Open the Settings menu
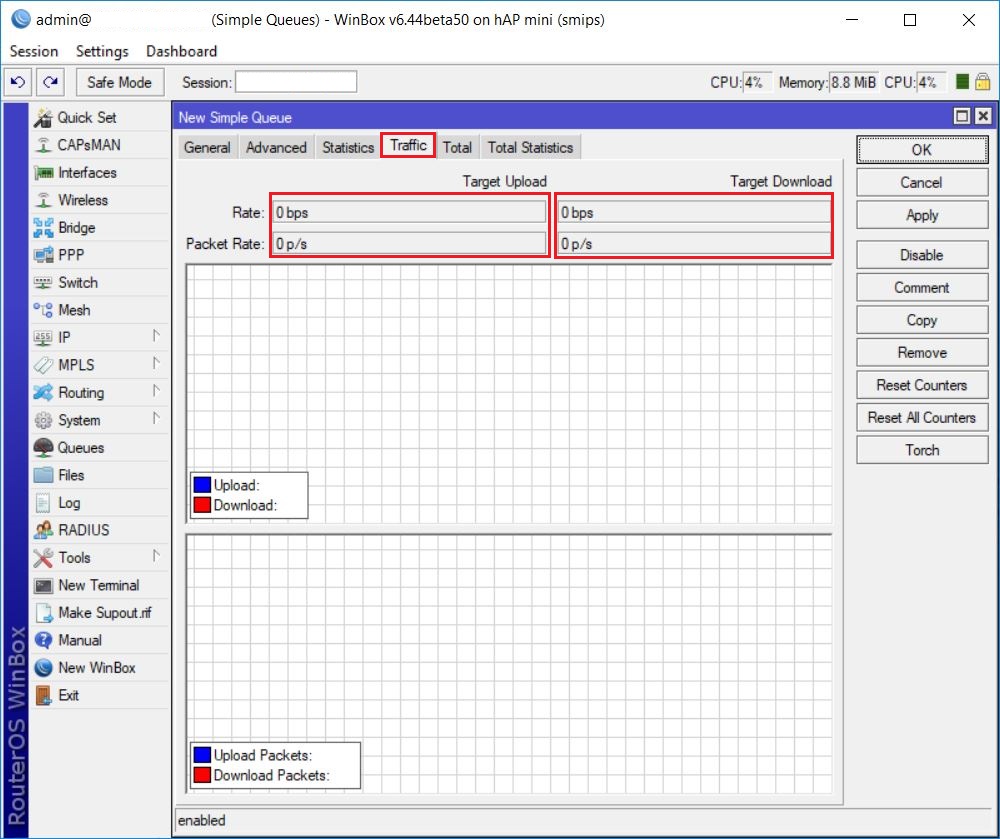Image resolution: width=1000 pixels, height=839 pixels. 102,51
